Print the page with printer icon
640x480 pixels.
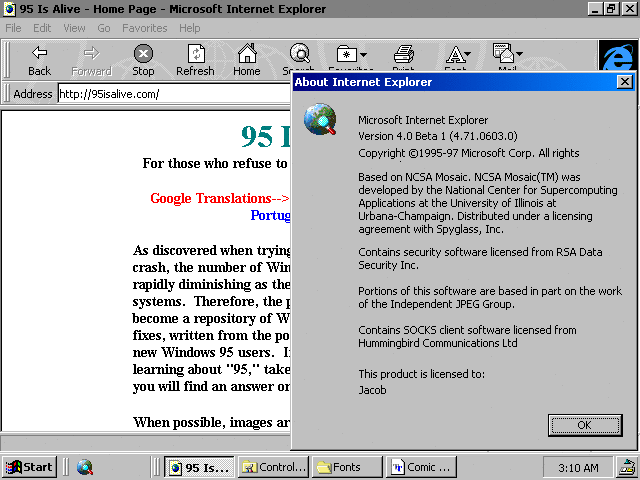(403, 54)
